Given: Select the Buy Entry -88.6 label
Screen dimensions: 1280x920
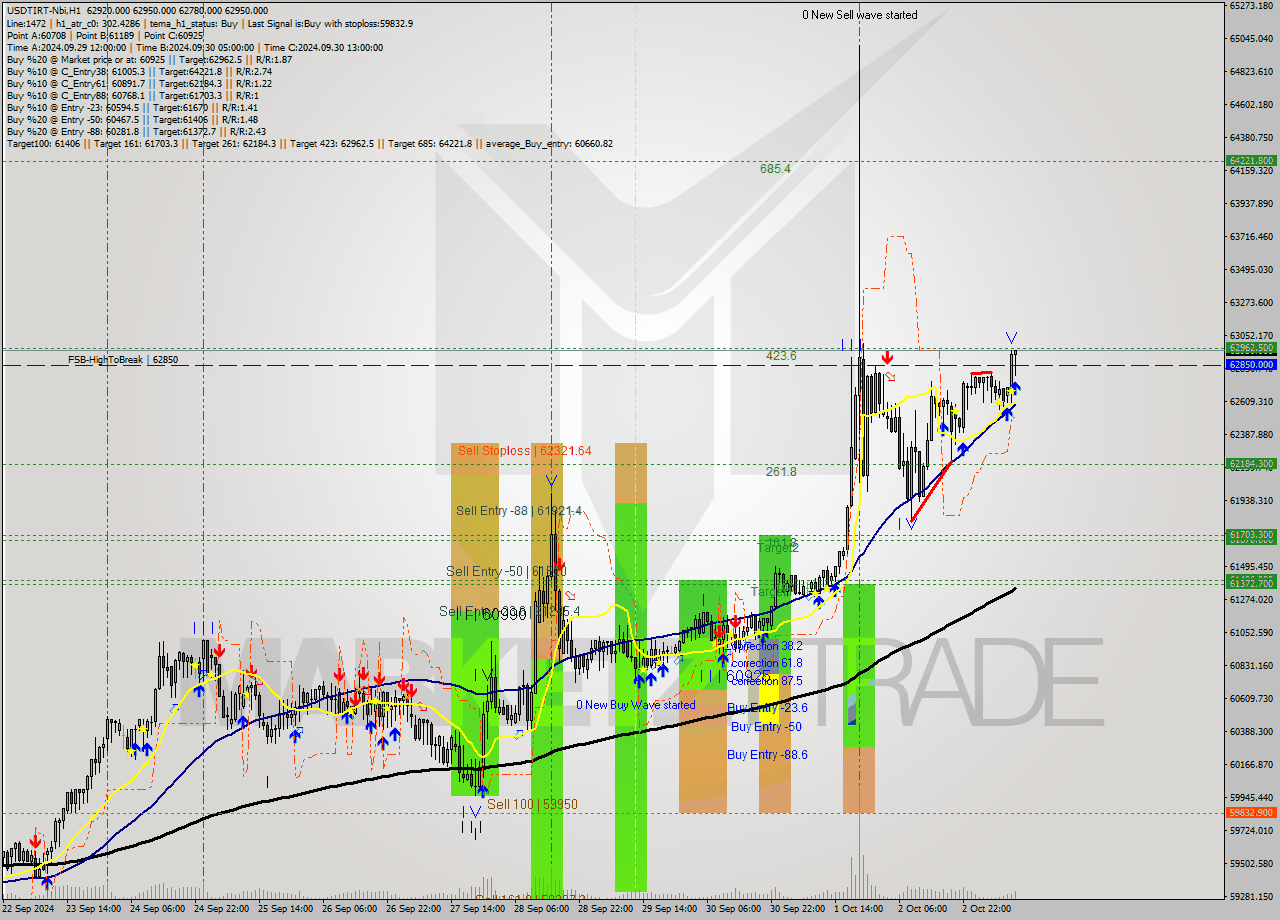Looking at the screenshot, I should coord(767,755).
